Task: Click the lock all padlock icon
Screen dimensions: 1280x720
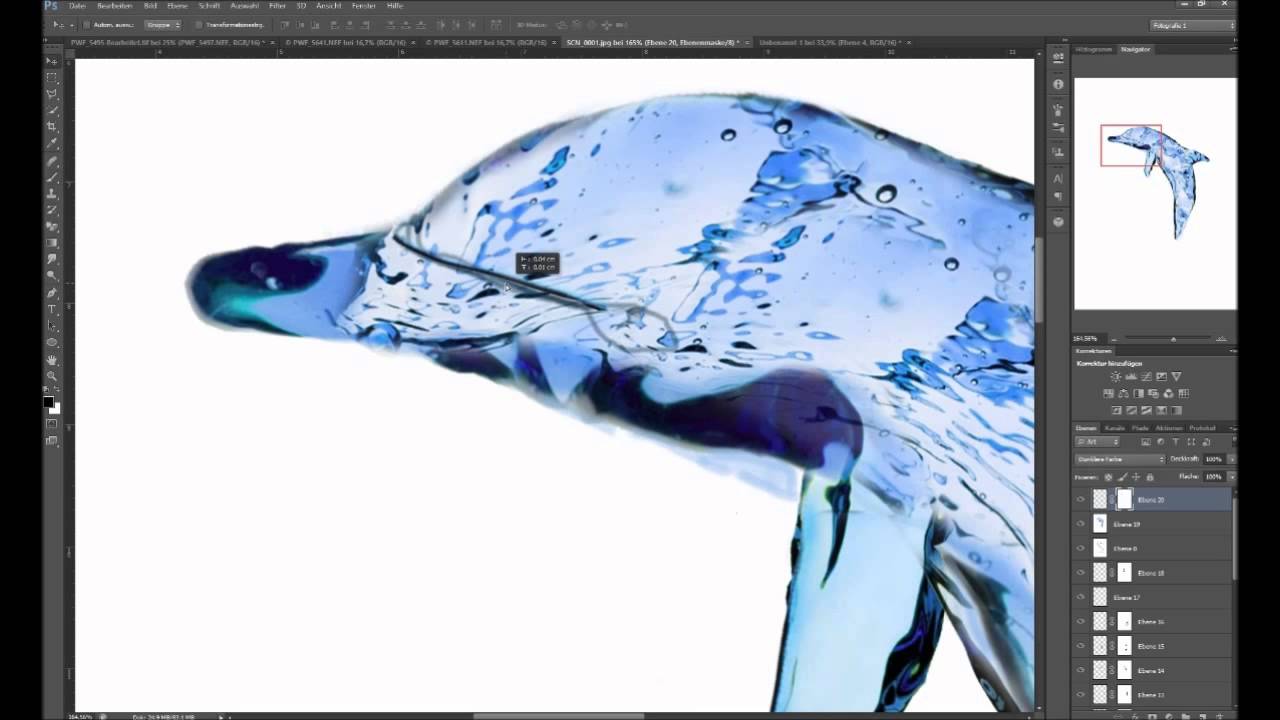Action: pyautogui.click(x=1150, y=477)
